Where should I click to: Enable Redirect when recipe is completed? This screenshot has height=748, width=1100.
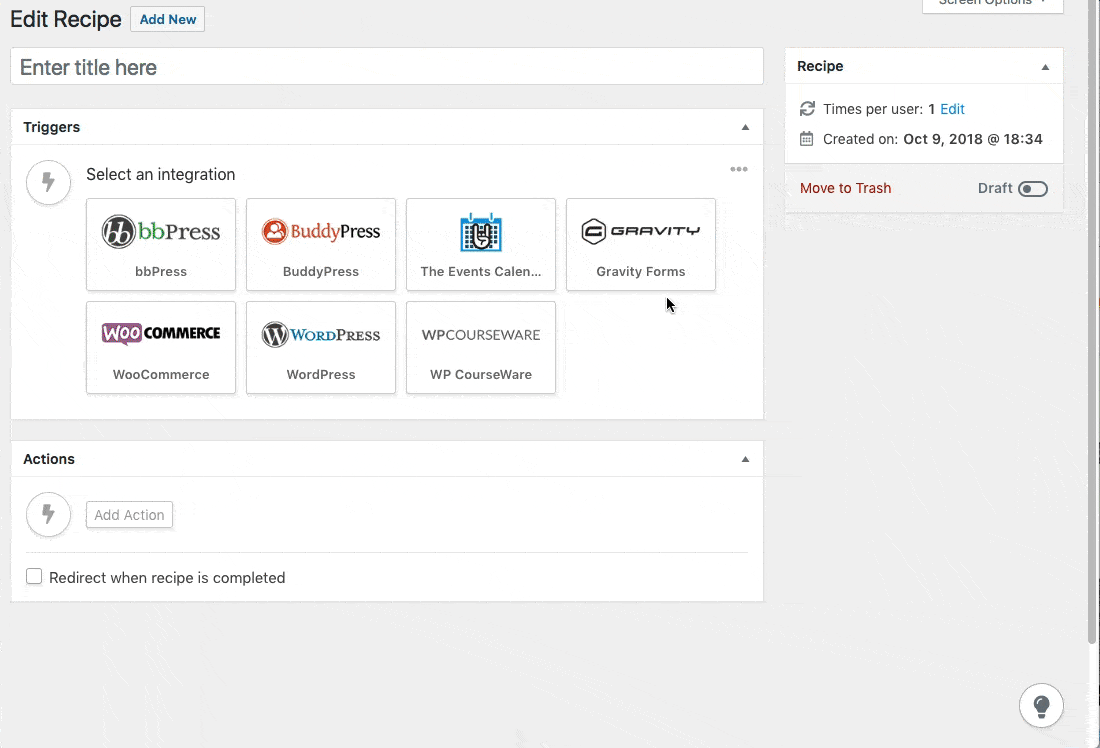tap(34, 577)
